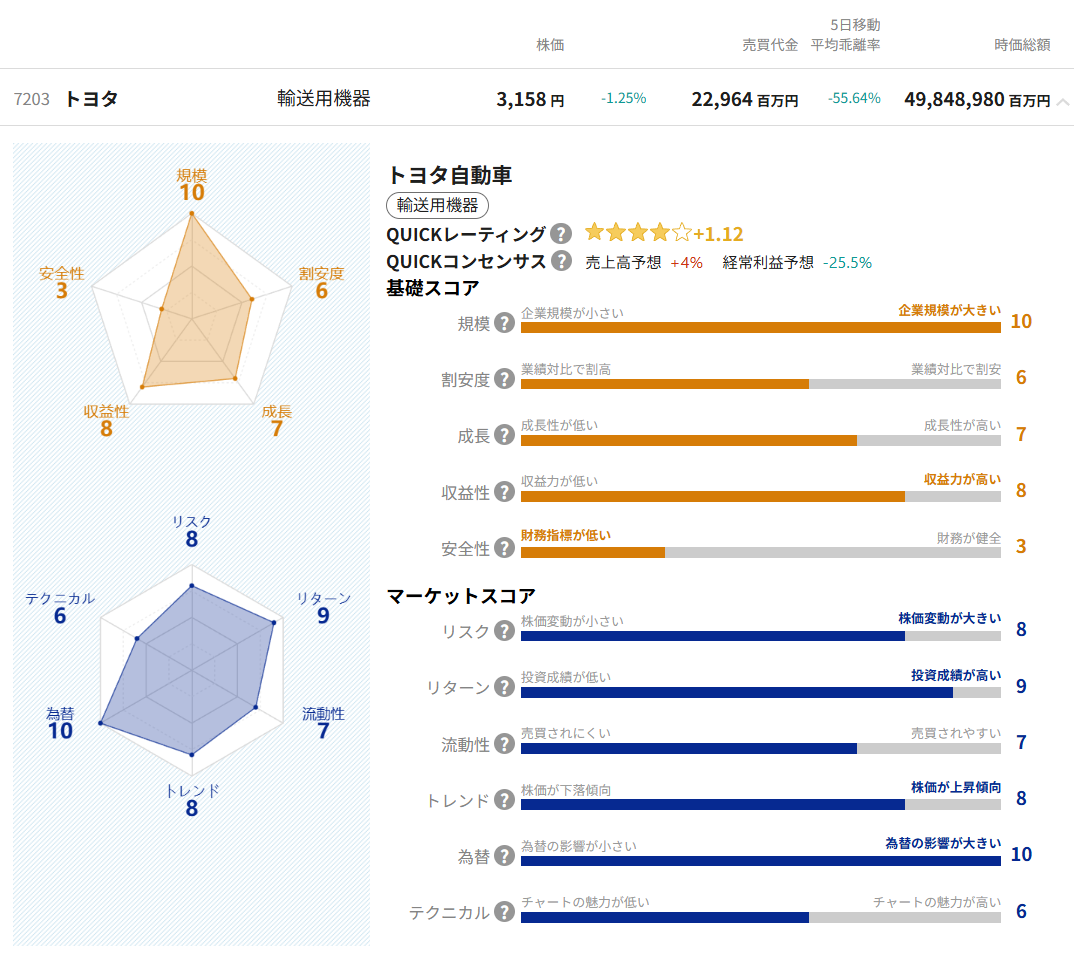The image size is (1074, 959).
Task: Click the リスク help icon under マーケットスコア
Action: click(x=505, y=632)
